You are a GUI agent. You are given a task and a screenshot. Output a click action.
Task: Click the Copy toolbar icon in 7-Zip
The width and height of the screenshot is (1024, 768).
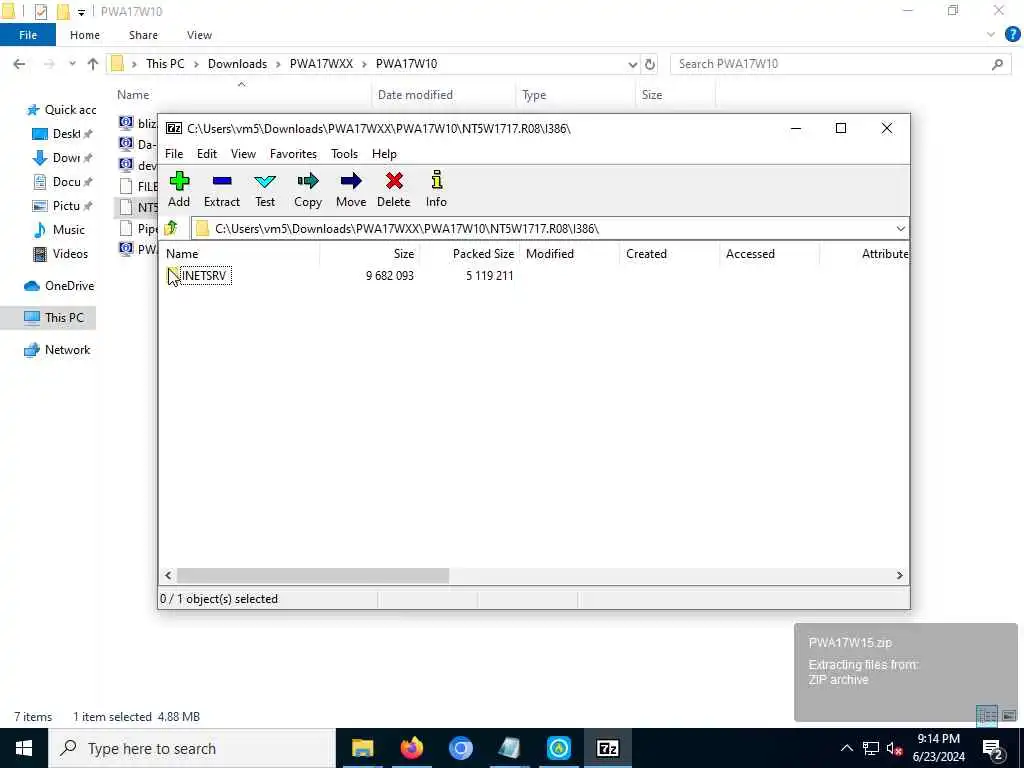[x=308, y=189]
